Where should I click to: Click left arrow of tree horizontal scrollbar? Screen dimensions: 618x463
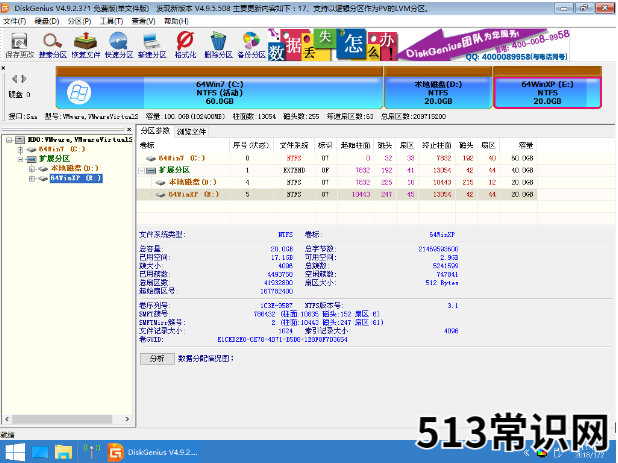click(x=7, y=419)
